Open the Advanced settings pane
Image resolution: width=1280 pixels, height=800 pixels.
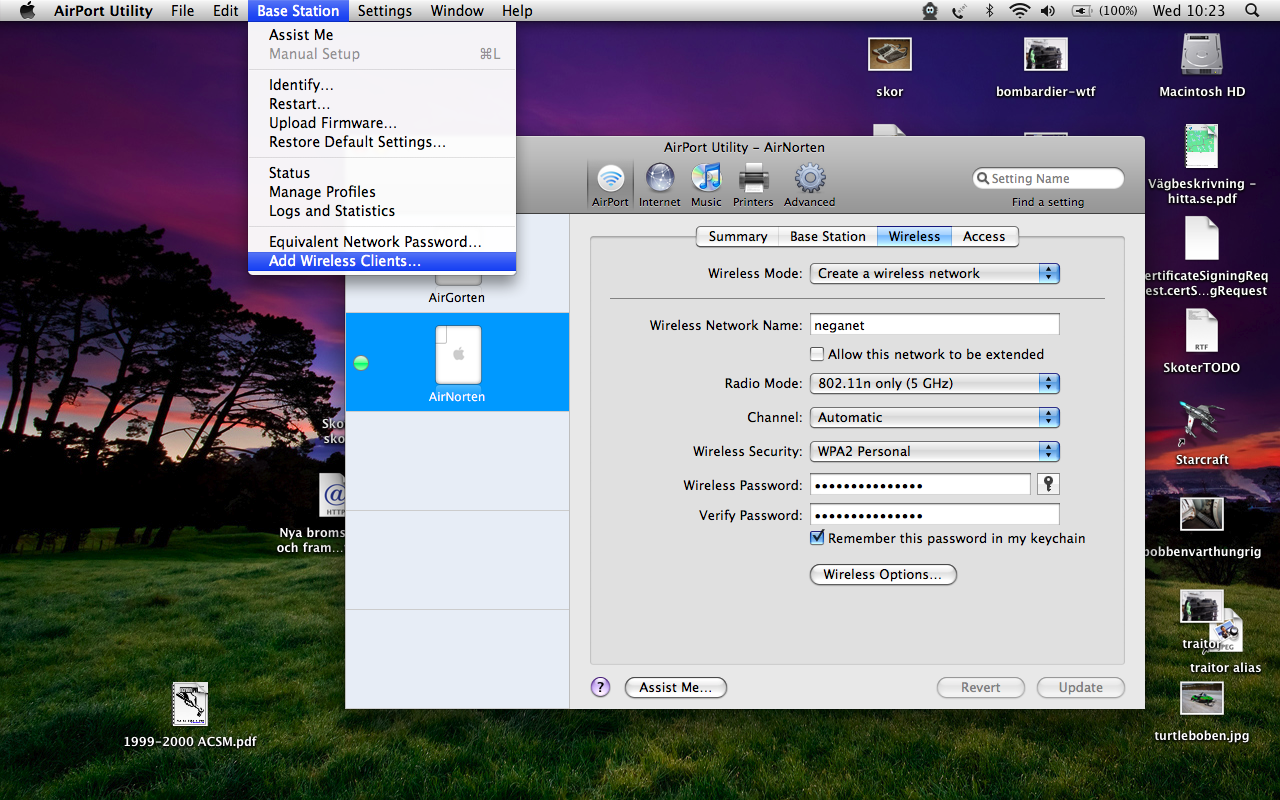(809, 186)
